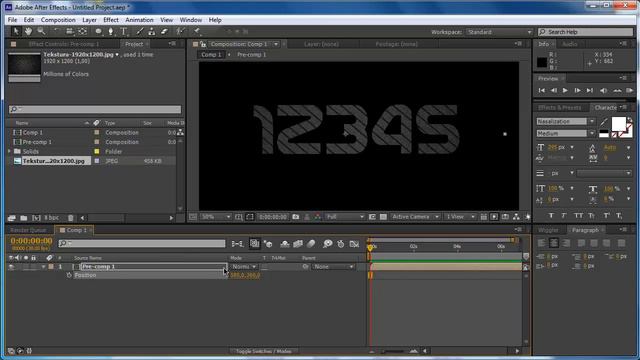640x360 pixels.
Task: Toggle Draft 3D in timeline
Action: click(x=268, y=244)
